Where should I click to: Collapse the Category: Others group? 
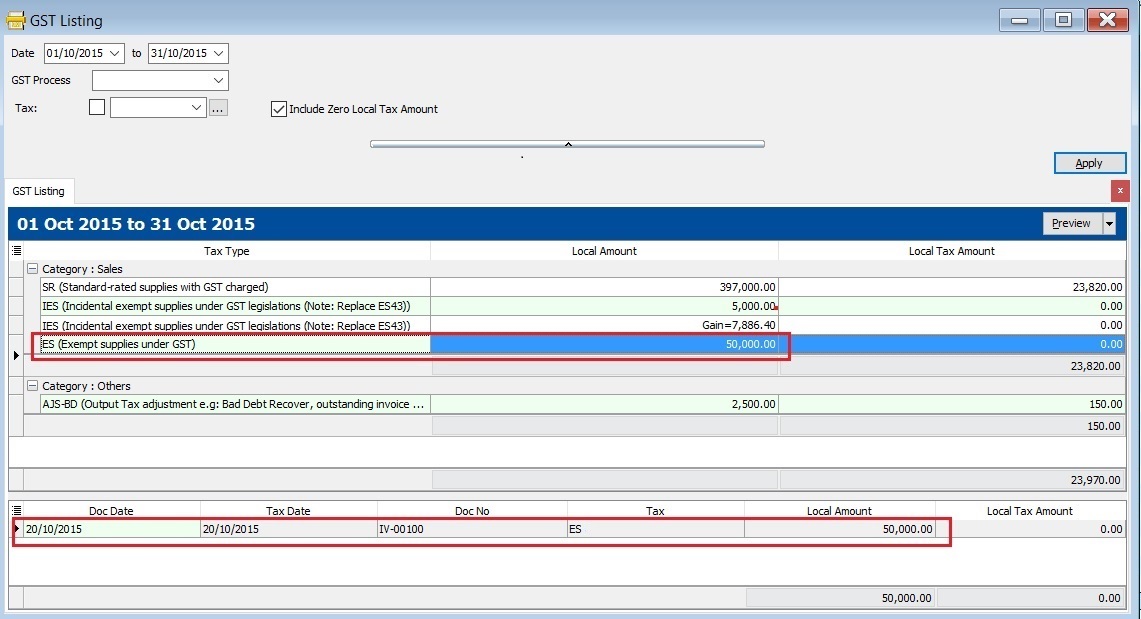coord(33,386)
